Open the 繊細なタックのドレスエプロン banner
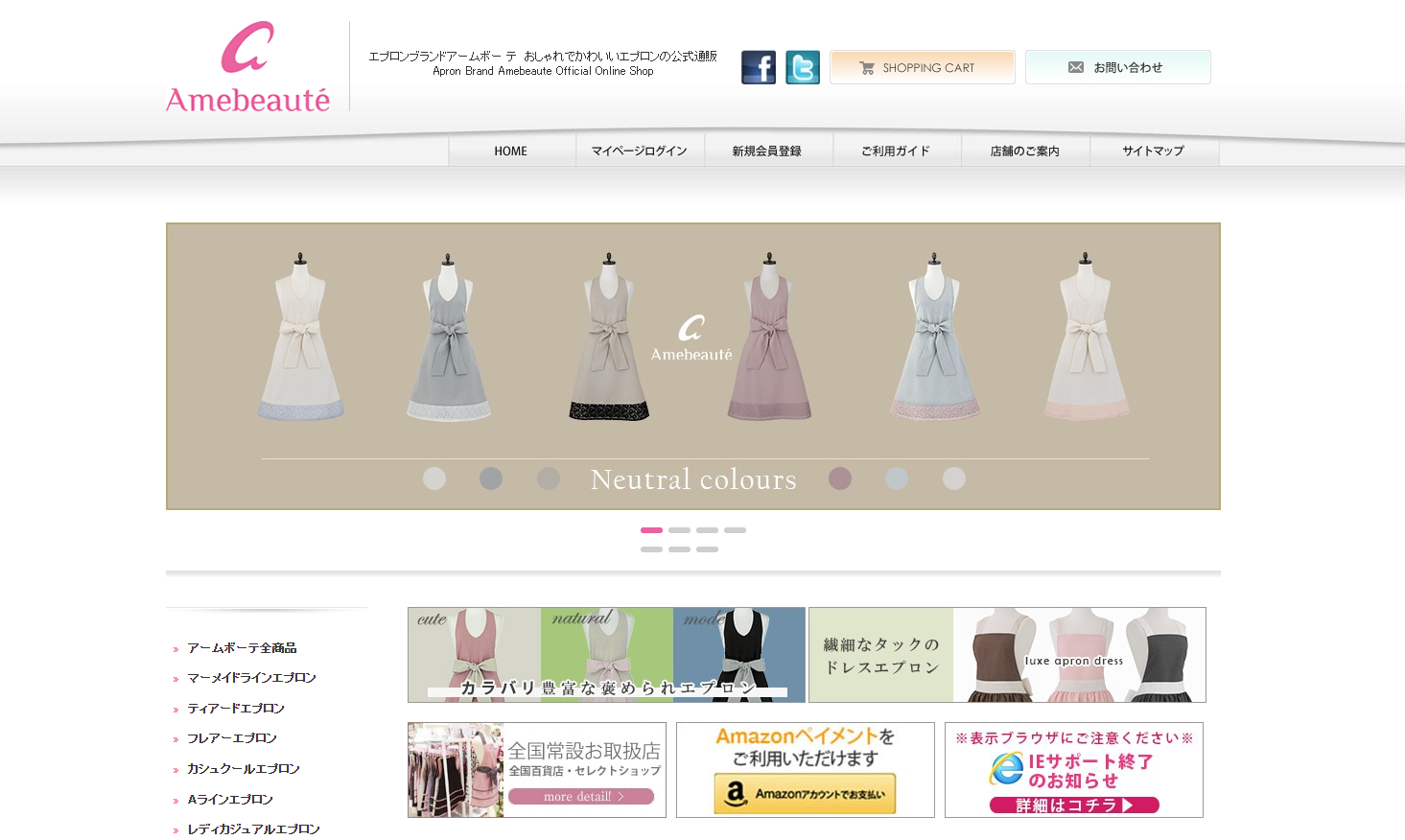Image resolution: width=1405 pixels, height=840 pixels. 1007,655
